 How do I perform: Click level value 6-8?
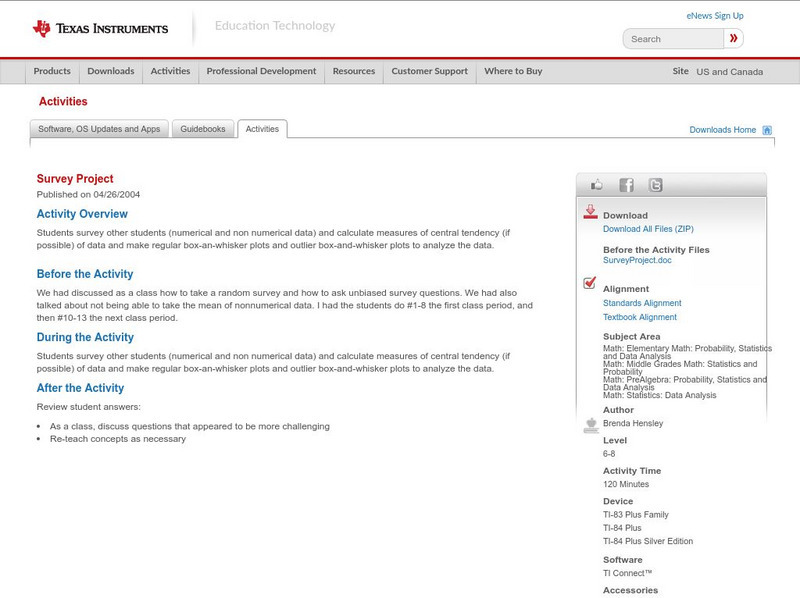[x=609, y=454]
